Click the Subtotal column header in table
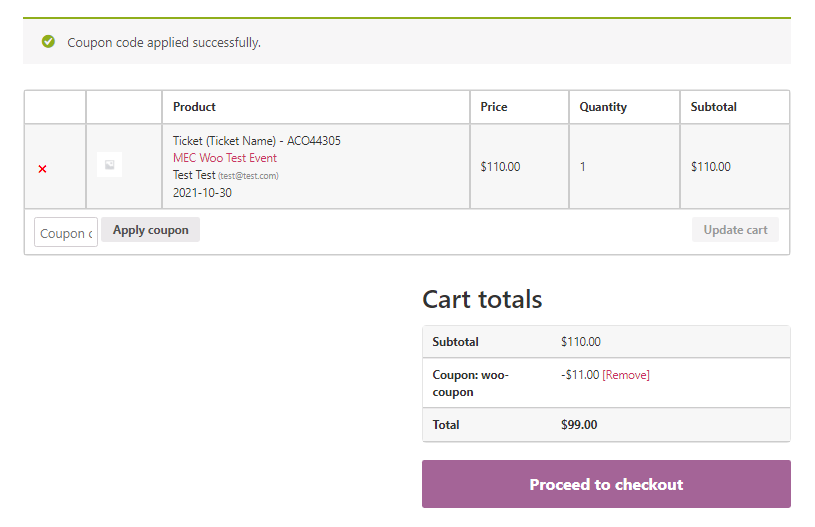Image resolution: width=815 pixels, height=527 pixels. coord(712,107)
